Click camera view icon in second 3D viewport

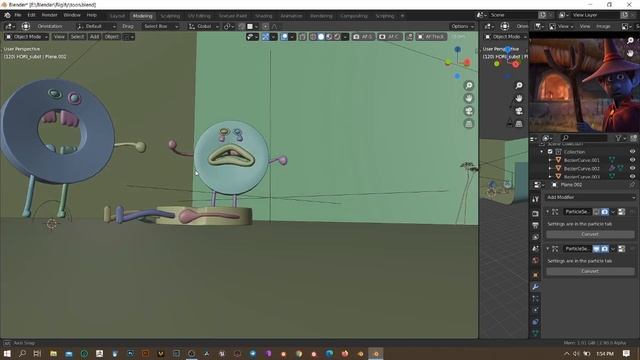(x=519, y=111)
